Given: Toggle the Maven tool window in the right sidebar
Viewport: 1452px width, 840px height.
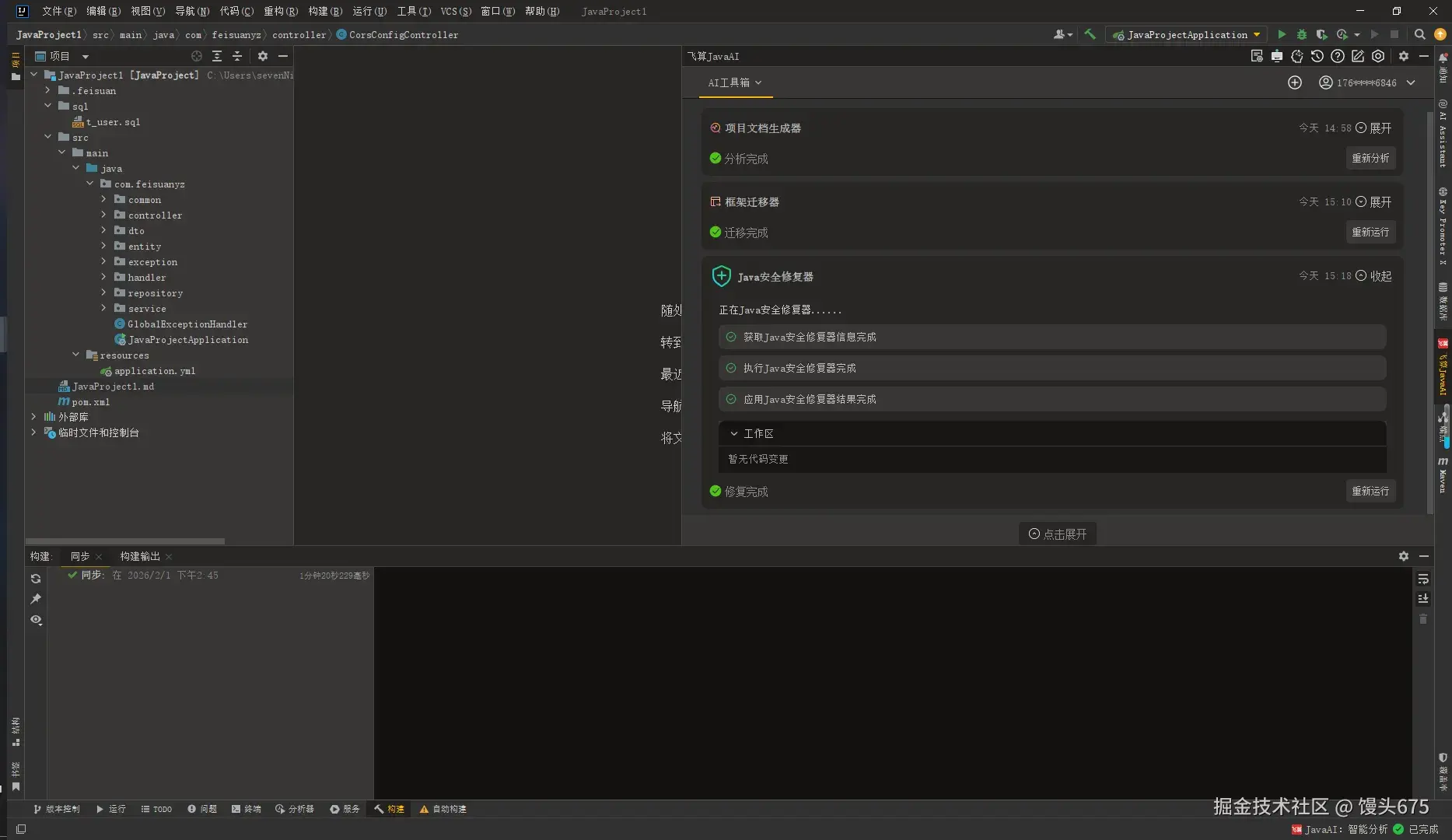Looking at the screenshot, I should [x=1443, y=474].
